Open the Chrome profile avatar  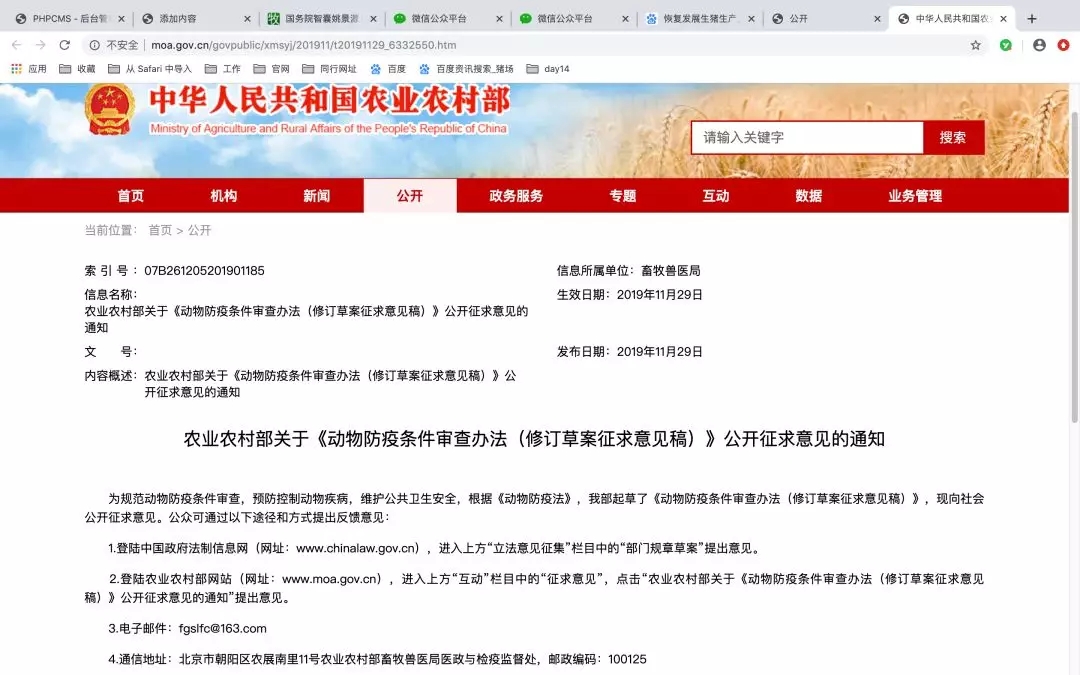coord(1039,45)
